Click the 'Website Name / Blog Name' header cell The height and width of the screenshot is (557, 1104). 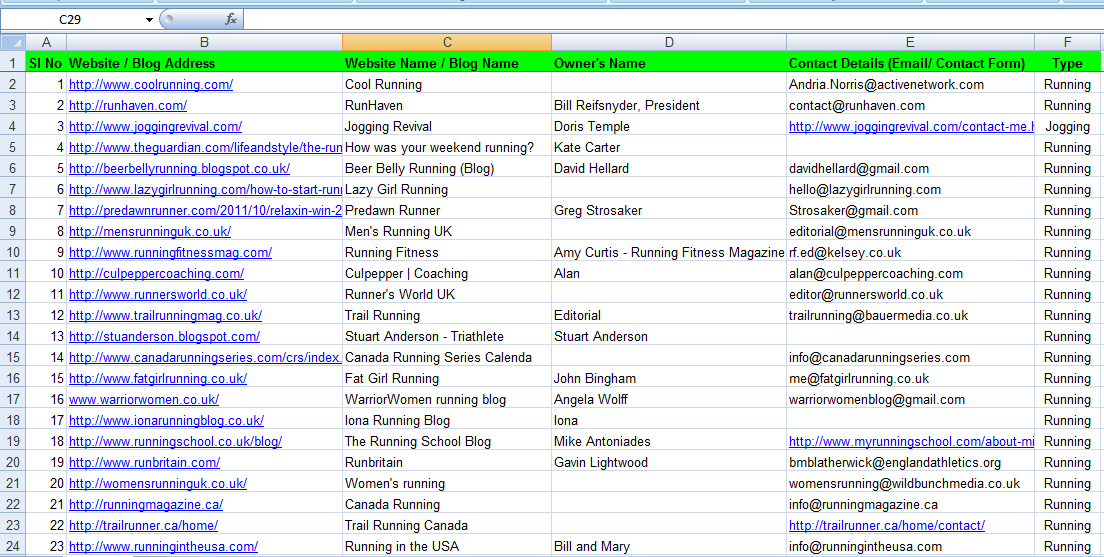(x=447, y=63)
